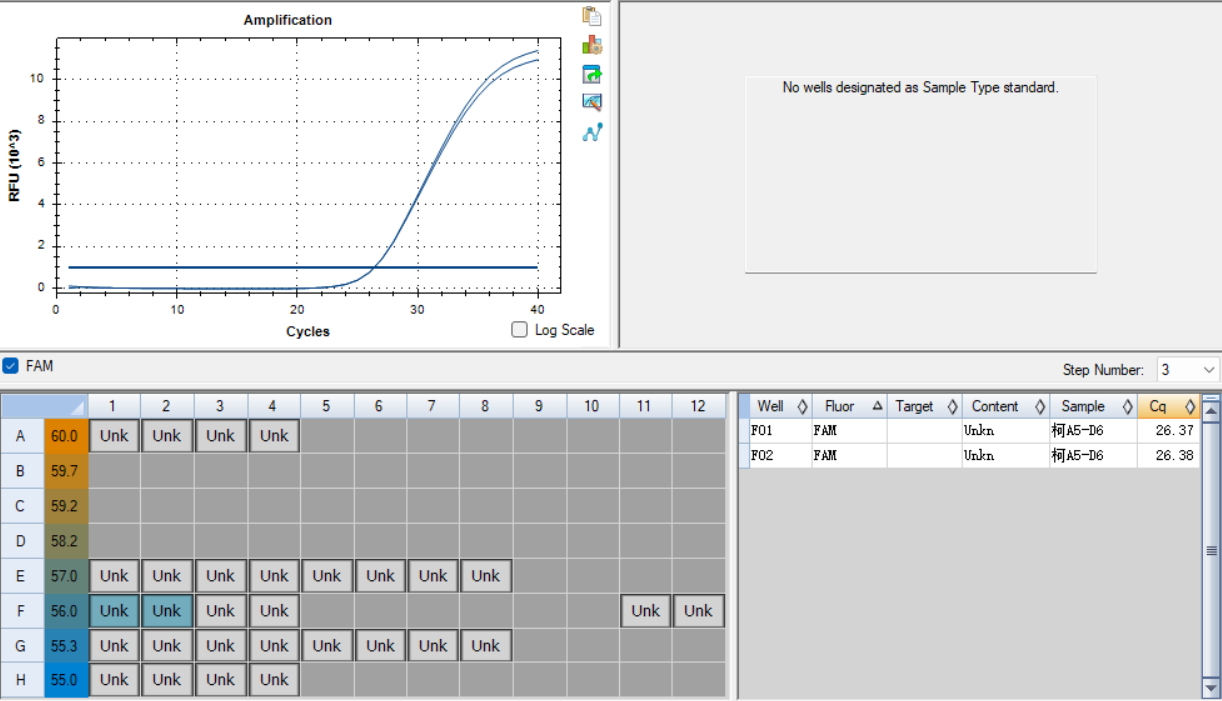Viewport: 1222px width, 701px height.
Task: Click the Well column header
Action: [x=780, y=406]
